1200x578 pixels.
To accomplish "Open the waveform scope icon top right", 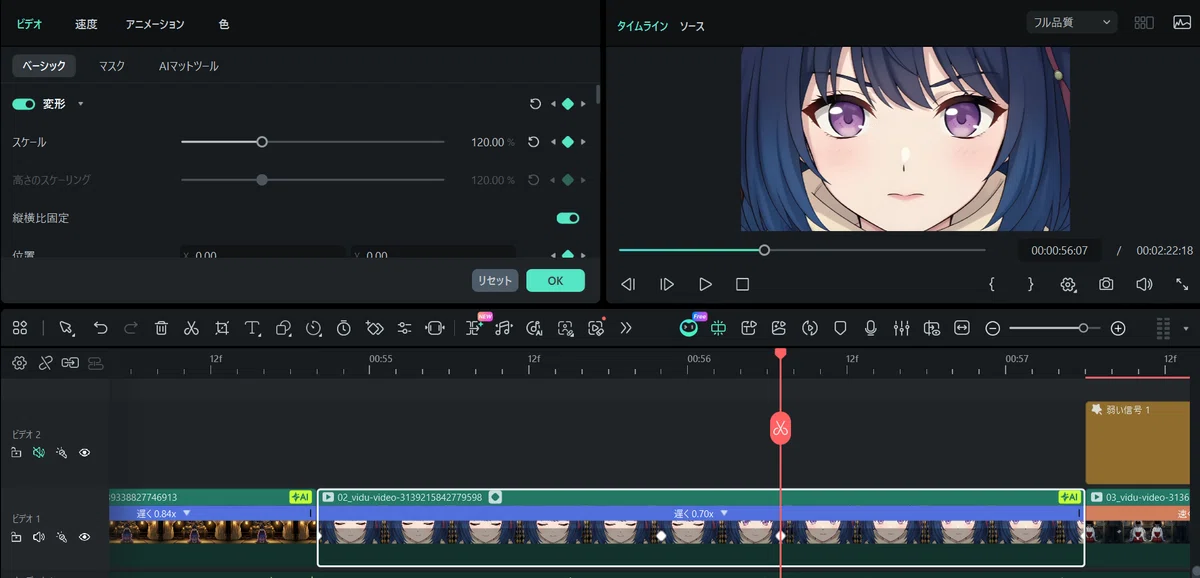I will (x=1182, y=22).
